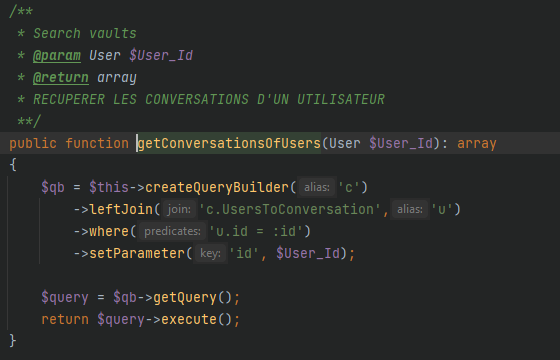Click the 'c.UsersToConversation' string
The height and width of the screenshot is (360, 560).
(290, 210)
